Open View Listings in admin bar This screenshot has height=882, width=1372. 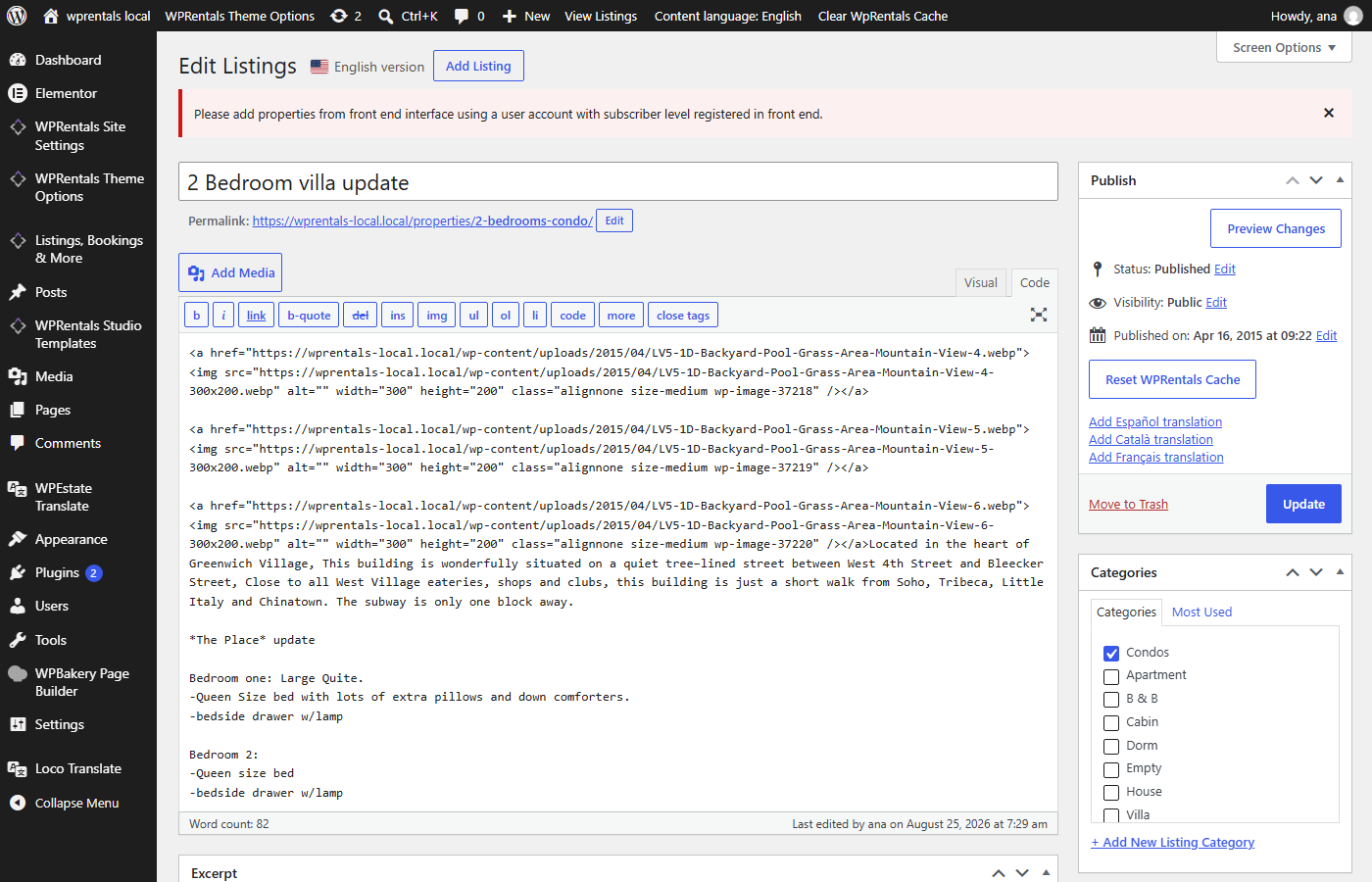tap(601, 16)
